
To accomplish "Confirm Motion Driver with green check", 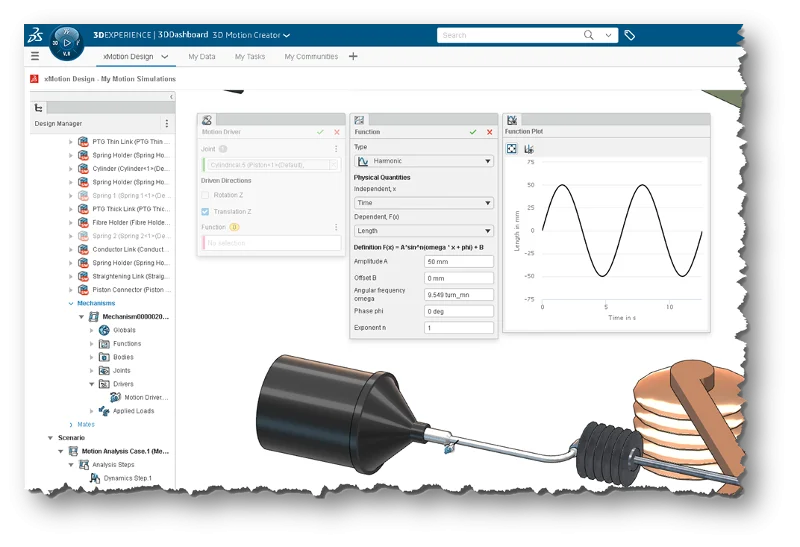I will [320, 132].
